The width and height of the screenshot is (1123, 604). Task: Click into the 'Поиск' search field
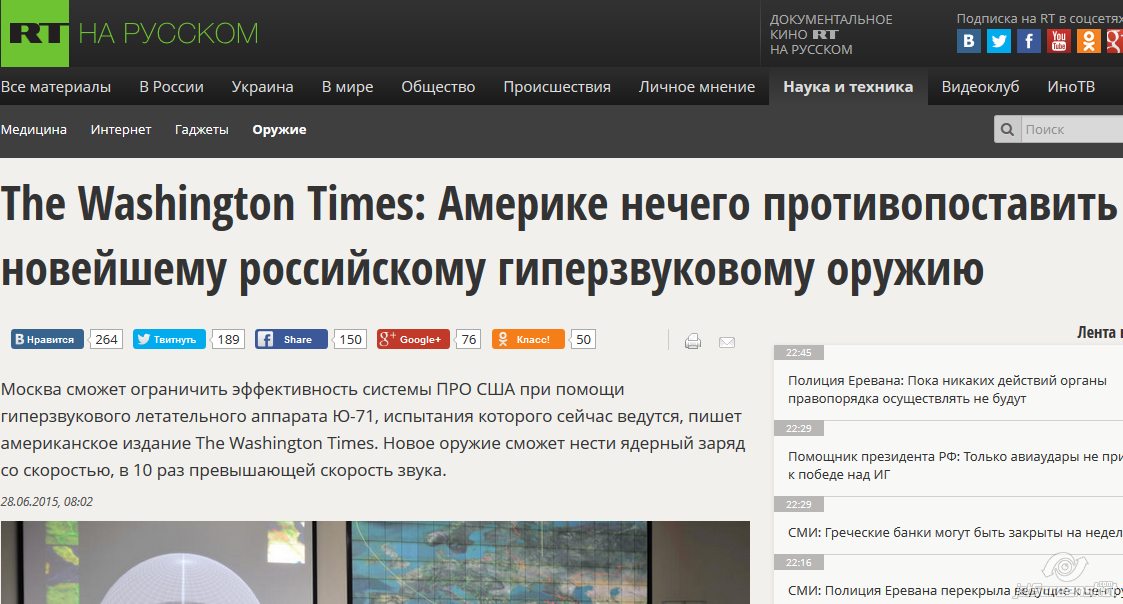pos(1072,129)
